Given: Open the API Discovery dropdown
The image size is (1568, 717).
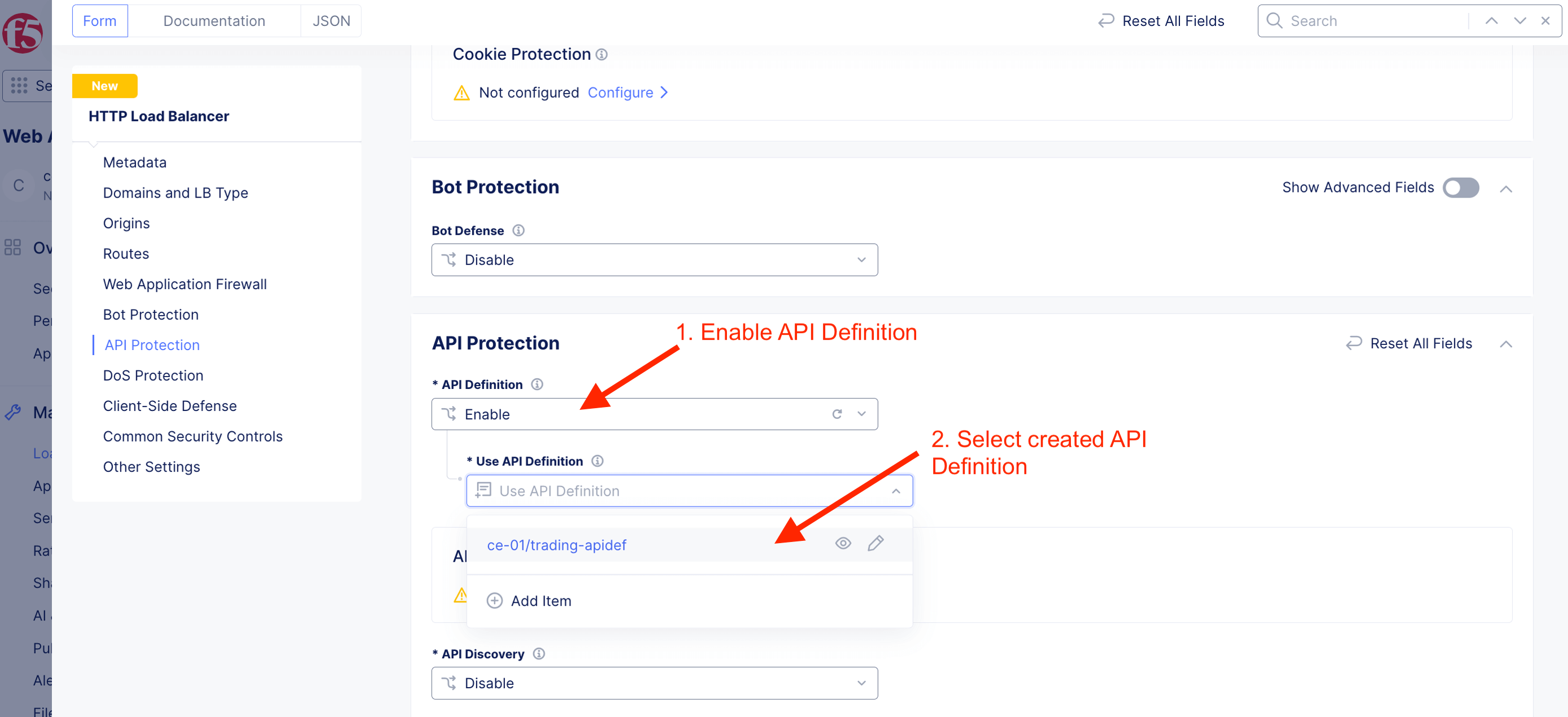Looking at the screenshot, I should coord(654,683).
